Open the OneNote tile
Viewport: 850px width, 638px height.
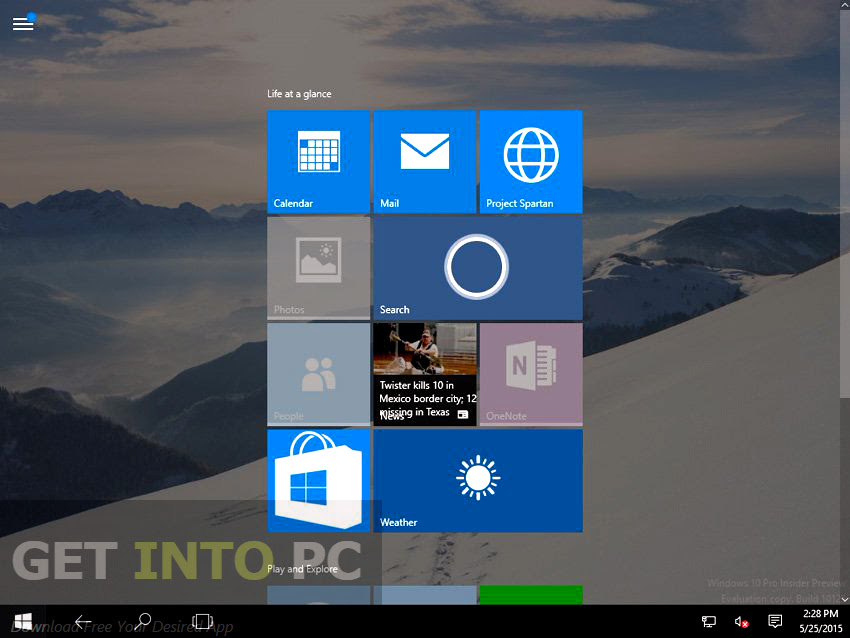(531, 374)
